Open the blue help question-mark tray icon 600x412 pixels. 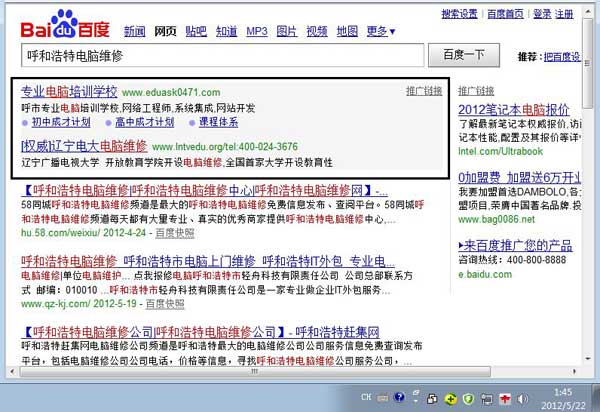(399, 397)
